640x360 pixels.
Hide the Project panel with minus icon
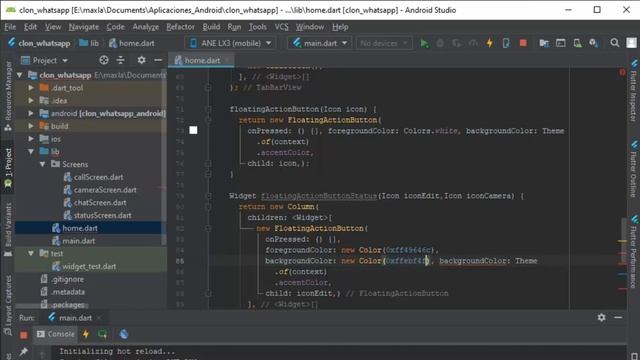click(x=158, y=60)
